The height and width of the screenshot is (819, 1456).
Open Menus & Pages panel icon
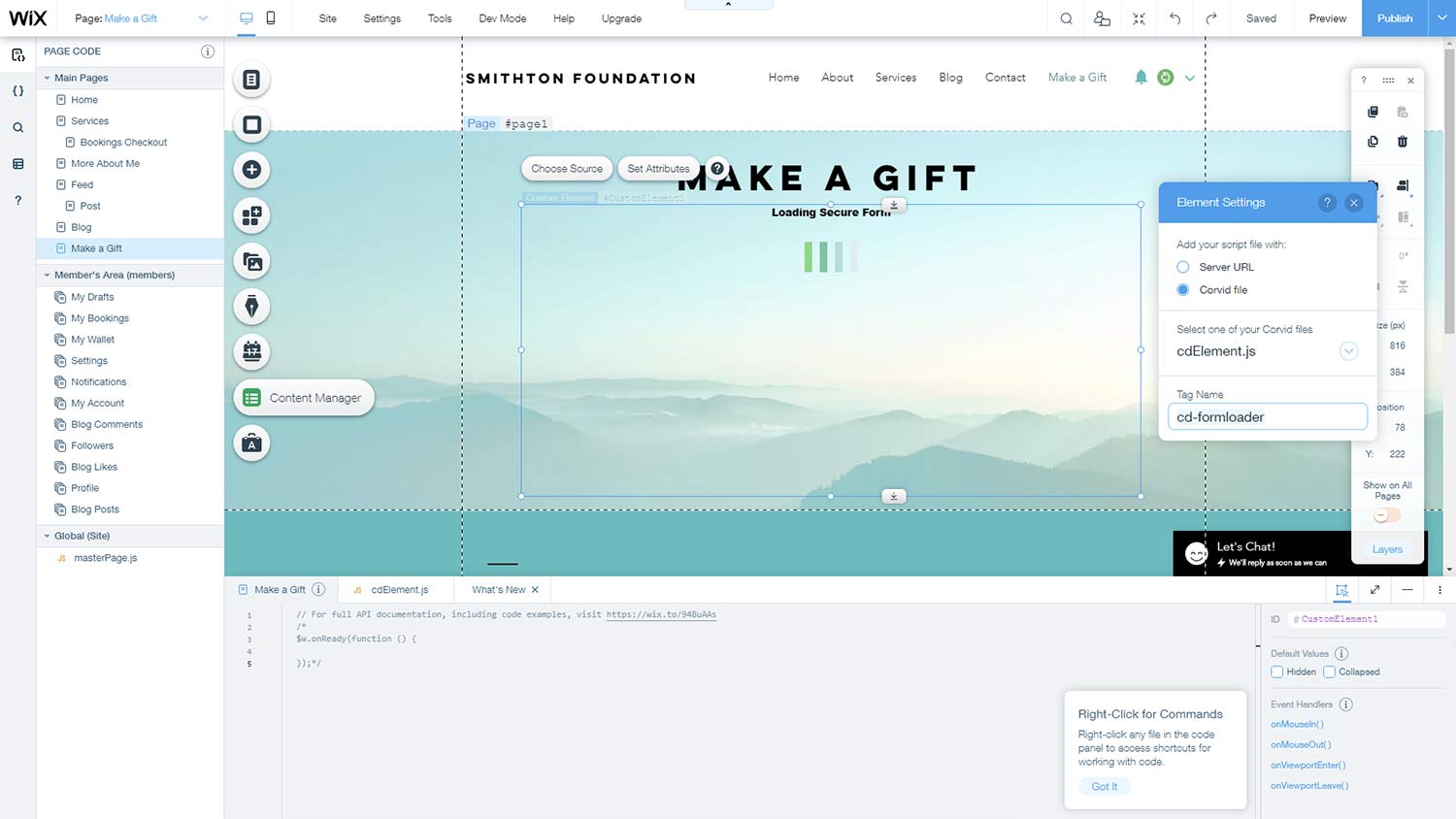click(251, 80)
